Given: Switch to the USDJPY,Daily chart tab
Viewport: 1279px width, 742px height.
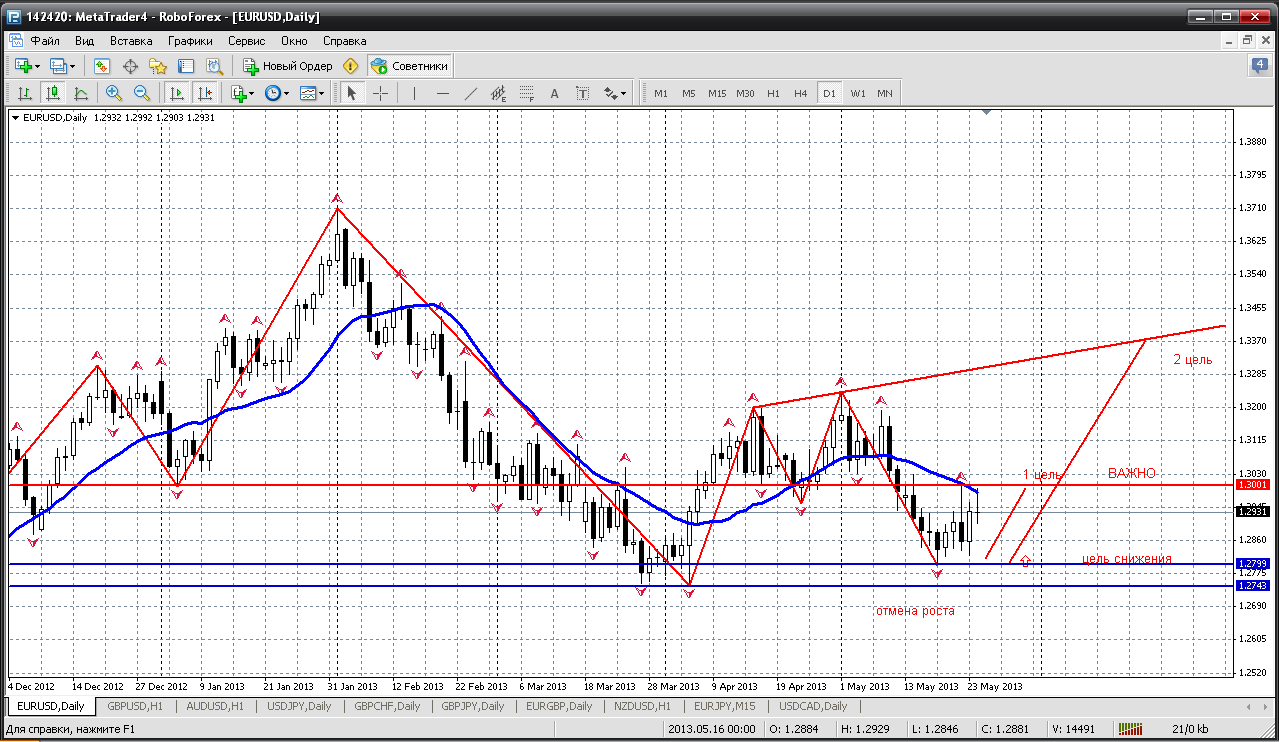Looking at the screenshot, I should 299,706.
